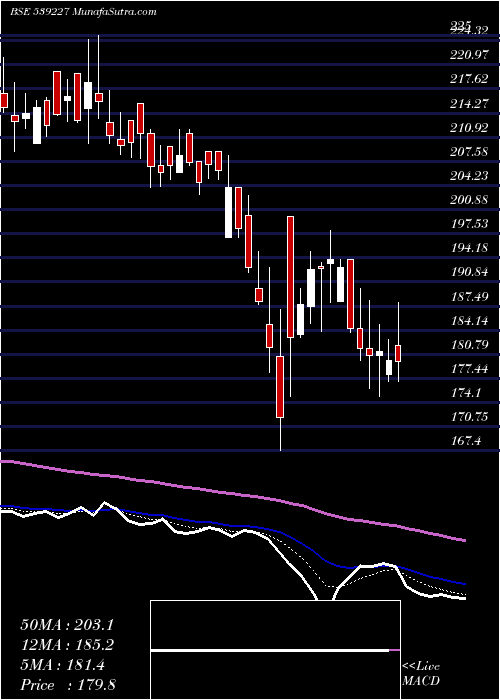Select the 197.53 price axis label
Image resolution: width=500 pixels, height=700 pixels.
[470, 224]
